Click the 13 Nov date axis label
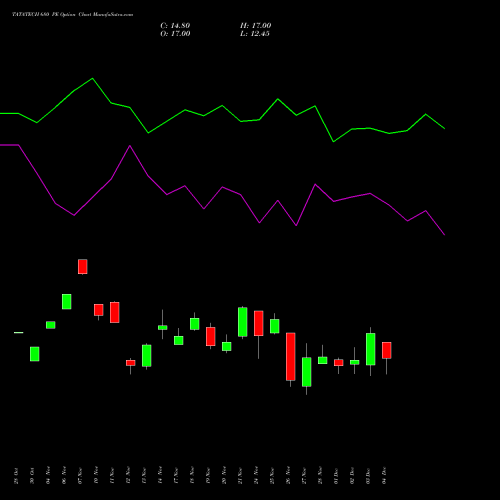The width and height of the screenshot is (500, 500). coord(144,475)
